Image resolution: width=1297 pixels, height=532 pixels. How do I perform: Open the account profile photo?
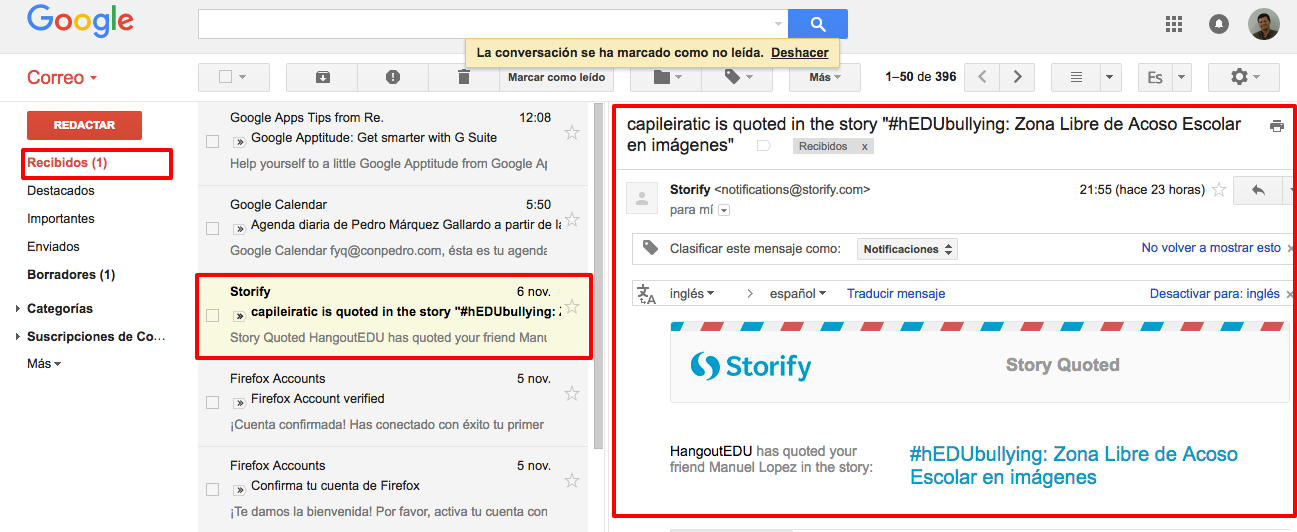pos(1264,24)
